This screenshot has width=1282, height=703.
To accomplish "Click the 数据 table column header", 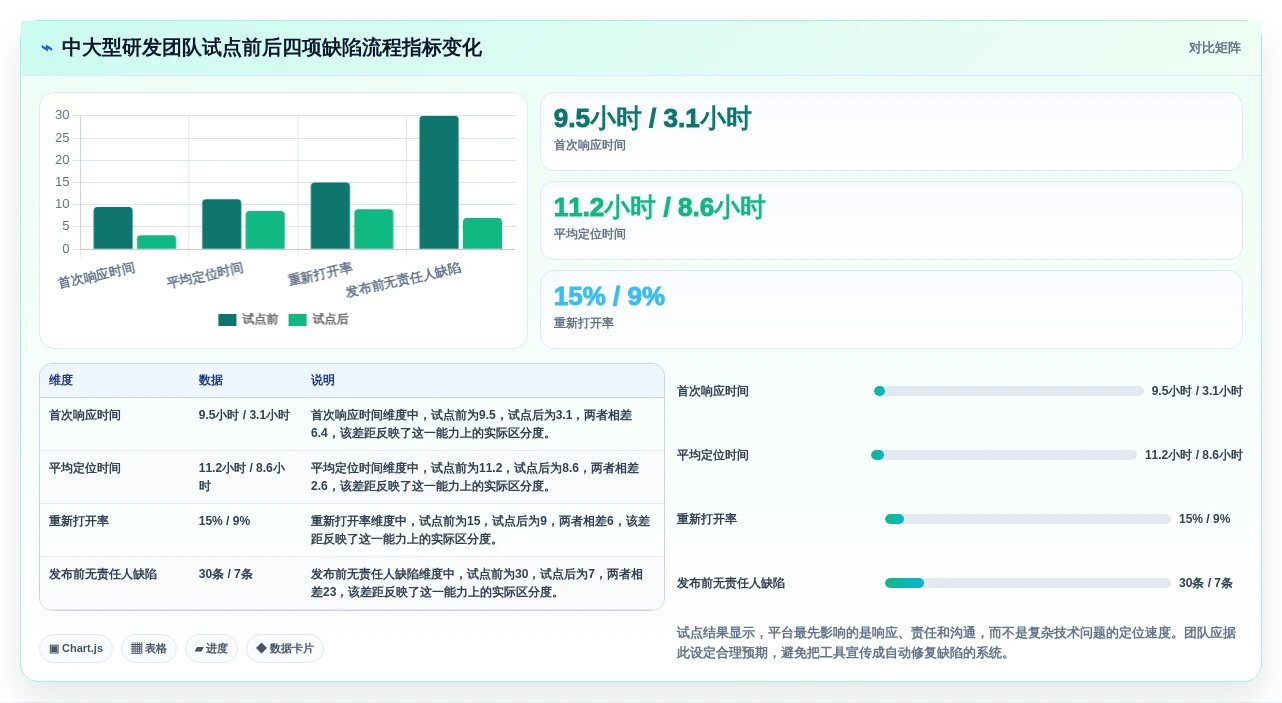I will coord(211,381).
